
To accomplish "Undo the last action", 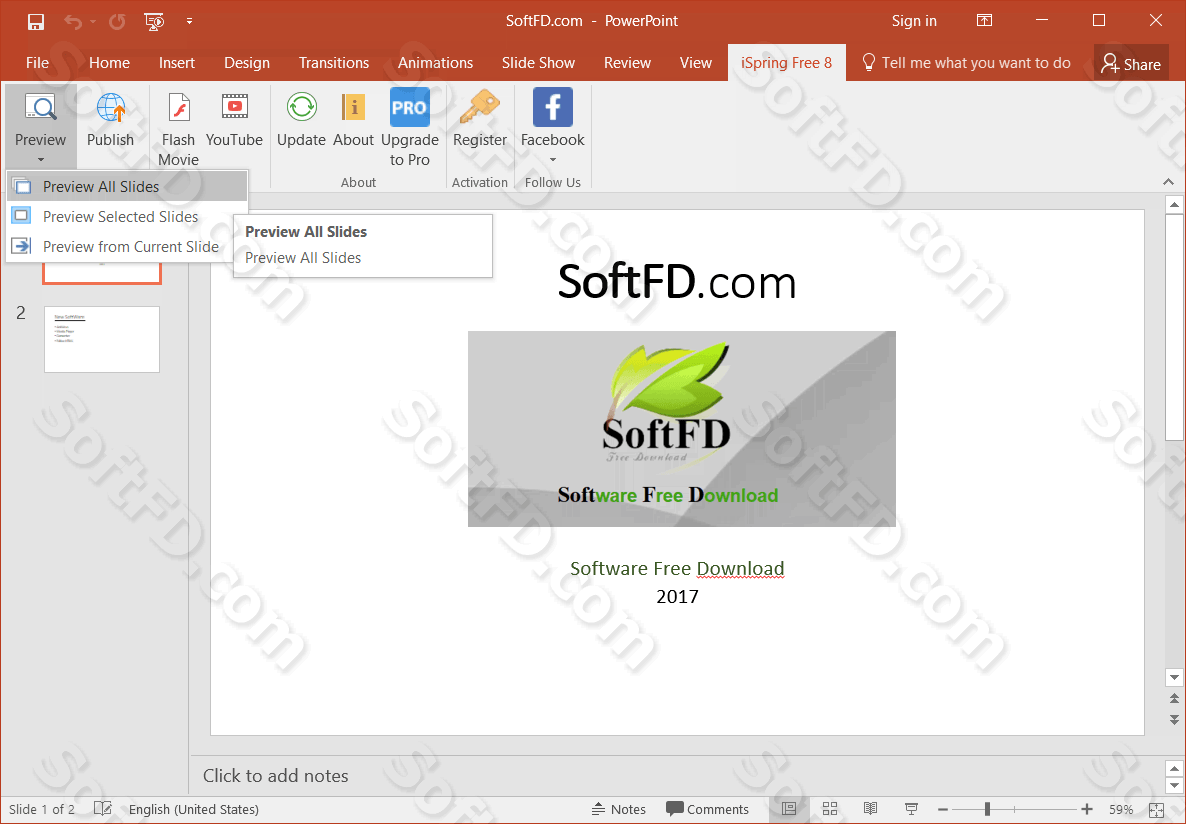I will (73, 21).
